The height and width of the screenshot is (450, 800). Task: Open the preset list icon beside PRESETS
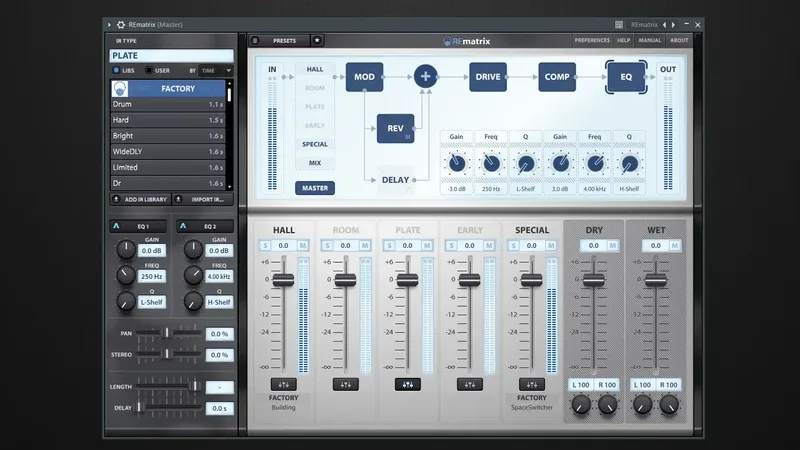pos(256,40)
